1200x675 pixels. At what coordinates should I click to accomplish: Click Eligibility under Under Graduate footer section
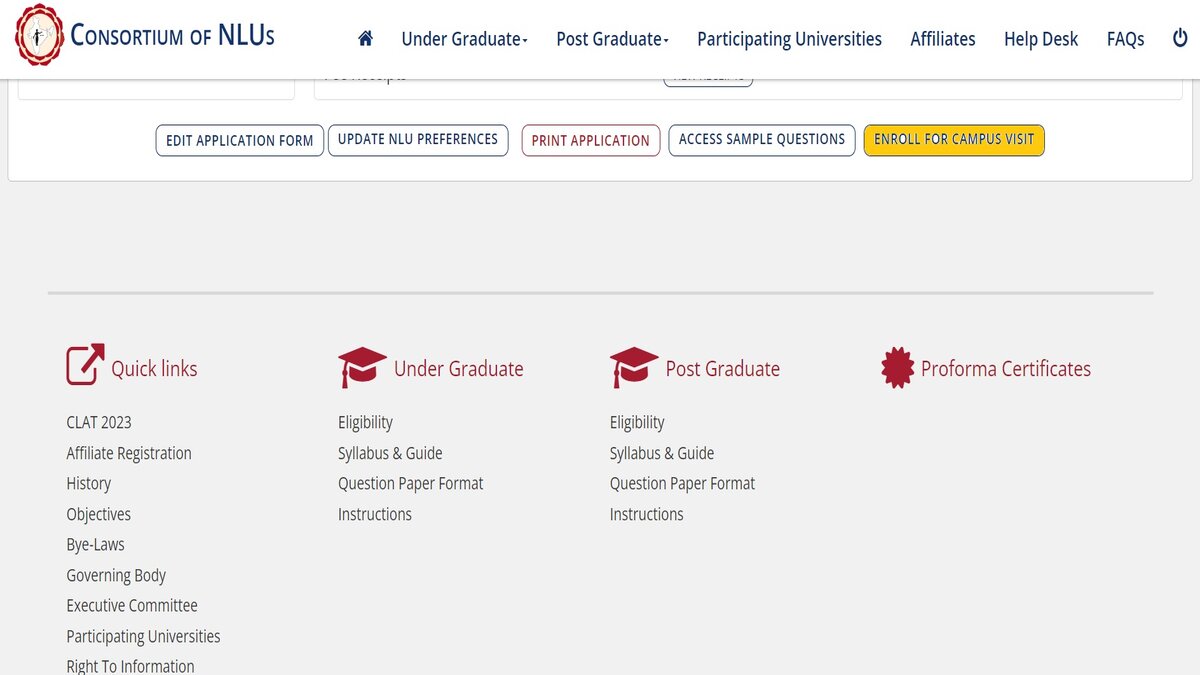(365, 422)
